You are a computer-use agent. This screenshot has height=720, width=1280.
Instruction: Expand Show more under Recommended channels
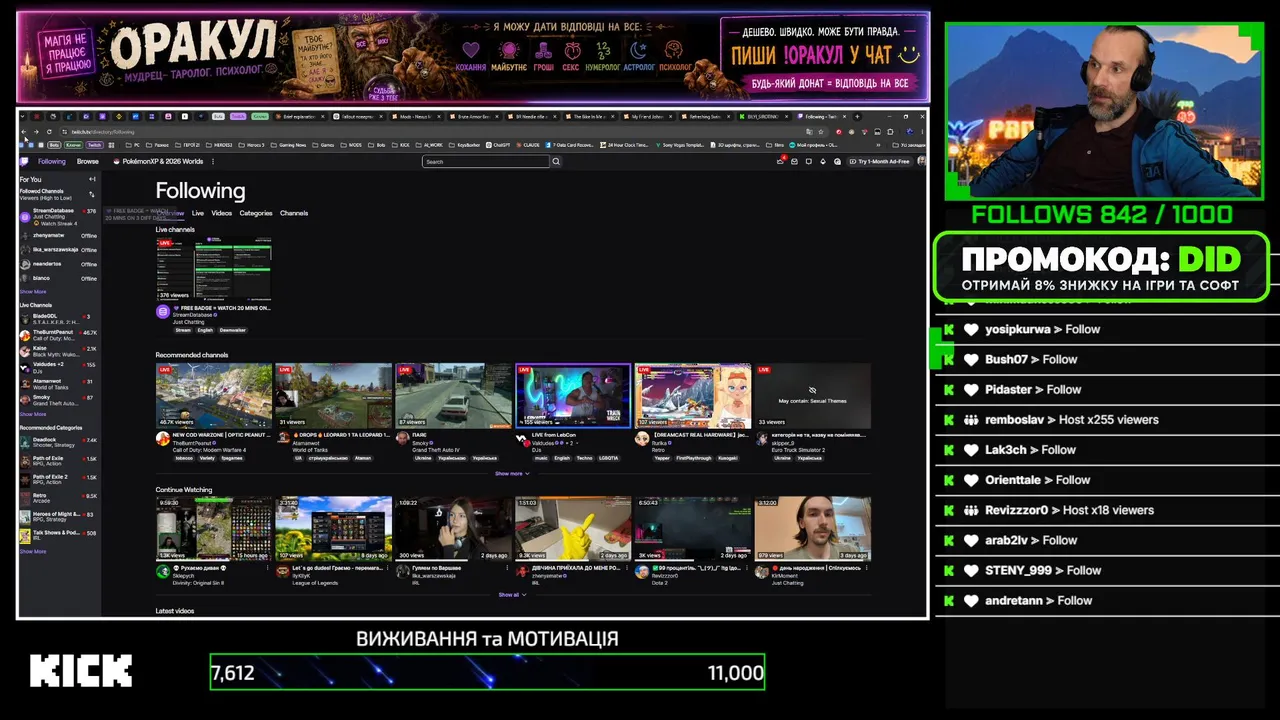511,473
